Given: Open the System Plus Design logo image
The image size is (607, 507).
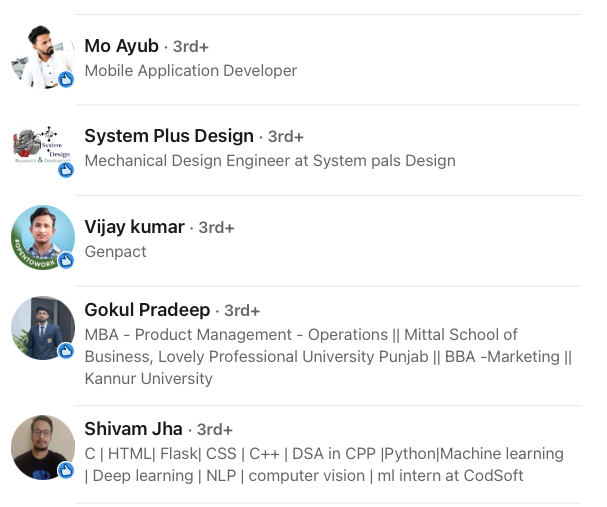Looking at the screenshot, I should point(43,147).
